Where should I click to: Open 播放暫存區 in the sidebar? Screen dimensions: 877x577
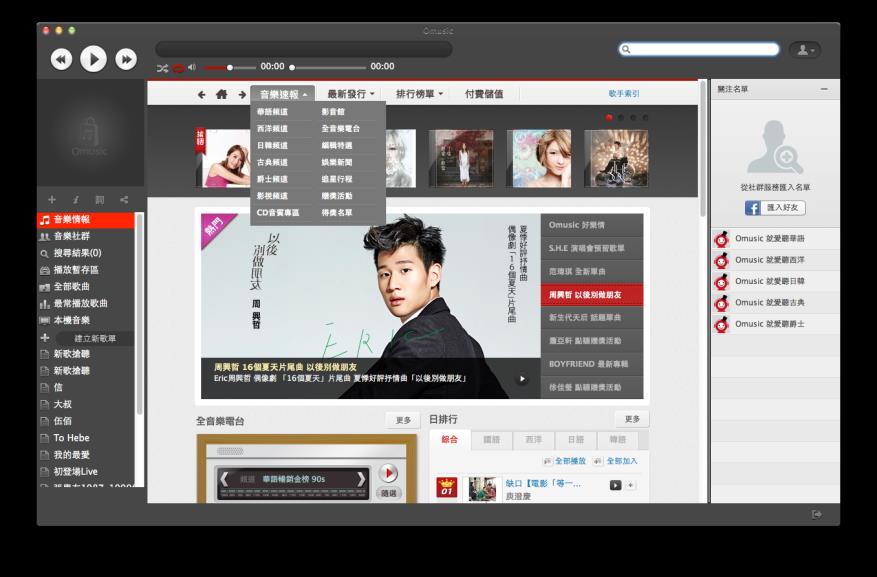point(86,270)
